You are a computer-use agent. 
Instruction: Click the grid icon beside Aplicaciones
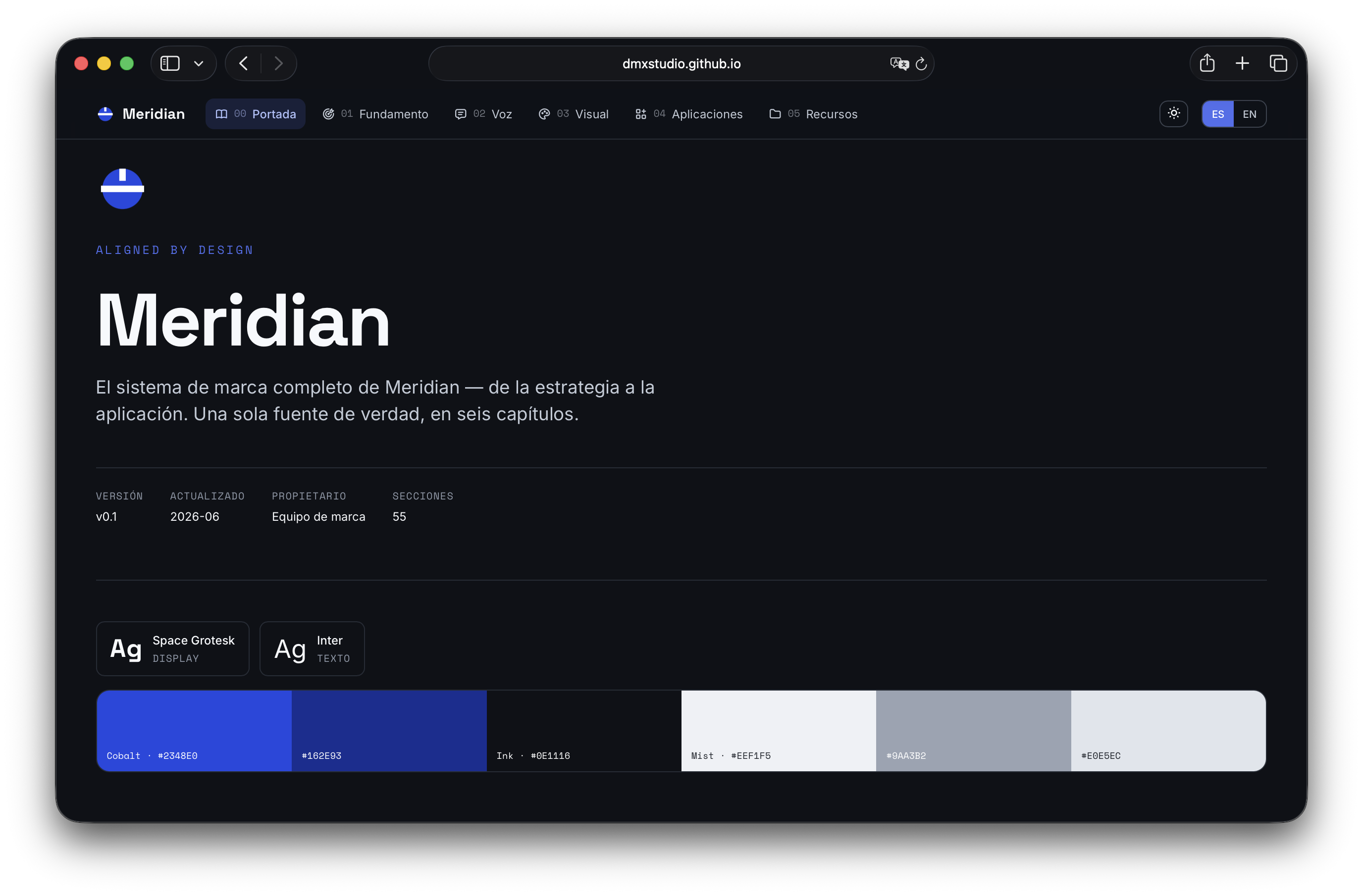(x=641, y=114)
